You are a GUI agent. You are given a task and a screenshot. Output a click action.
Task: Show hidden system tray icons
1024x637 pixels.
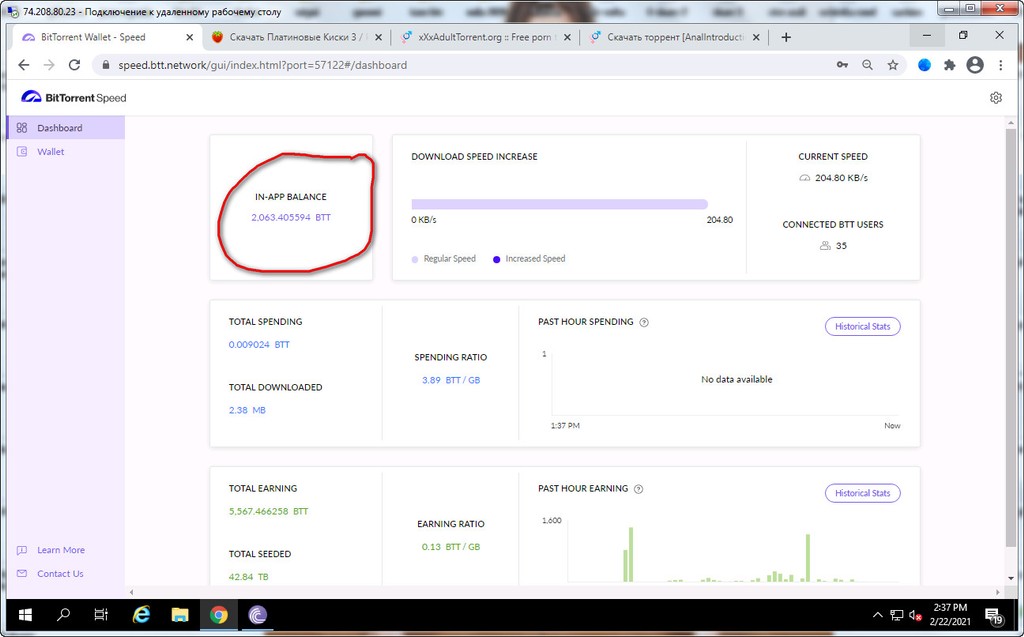point(878,615)
